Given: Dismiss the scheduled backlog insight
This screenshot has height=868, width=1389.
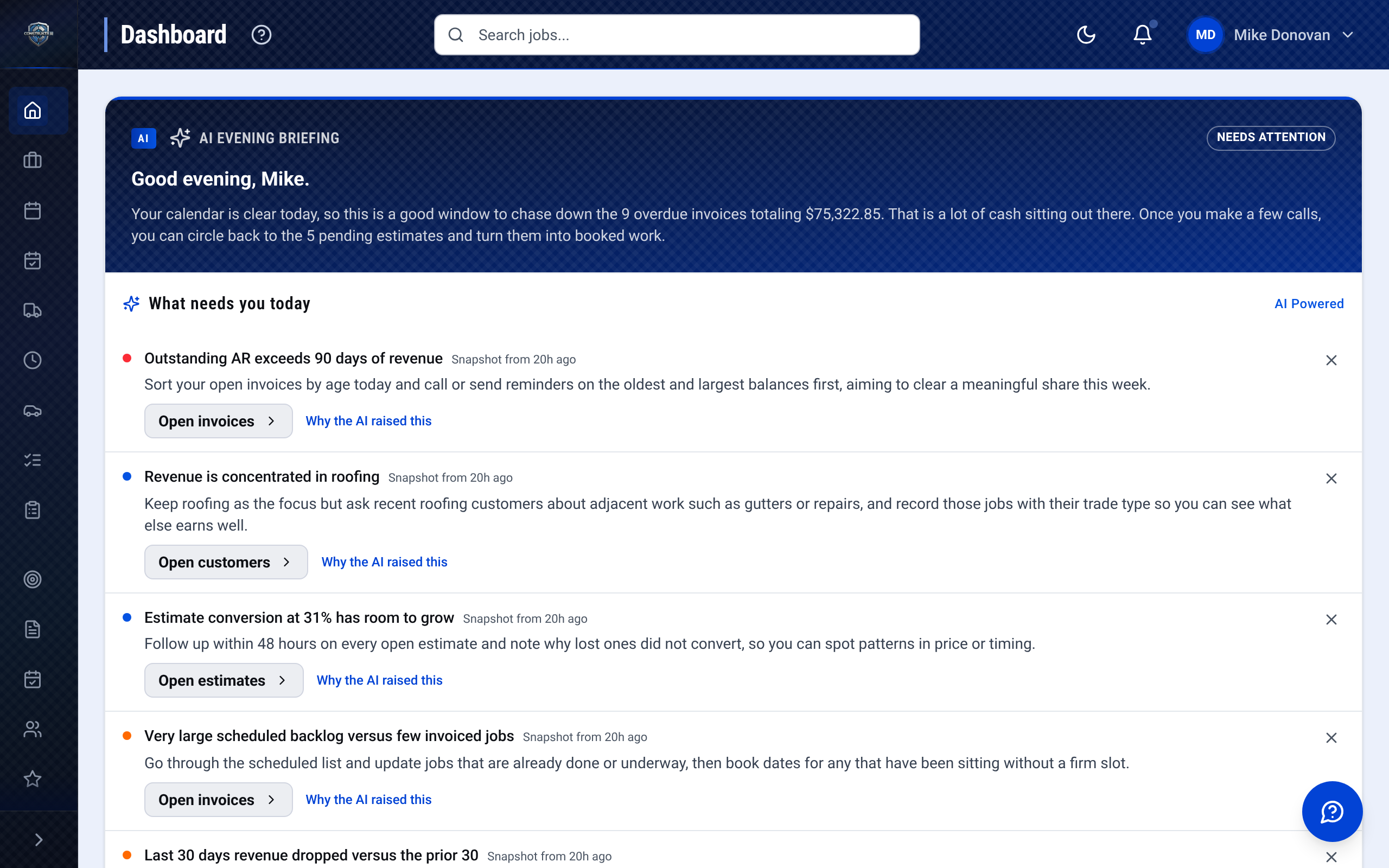Looking at the screenshot, I should click(1331, 738).
